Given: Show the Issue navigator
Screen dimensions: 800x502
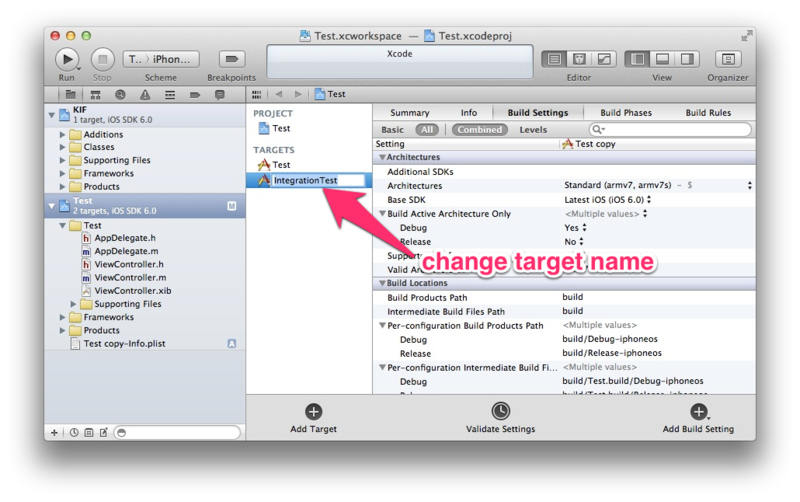Looking at the screenshot, I should pos(145,94).
